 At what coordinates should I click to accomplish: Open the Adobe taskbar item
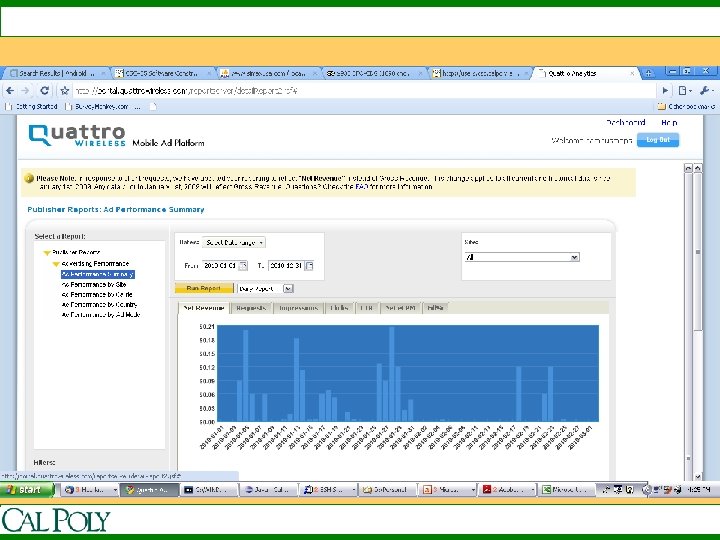[x=508, y=490]
